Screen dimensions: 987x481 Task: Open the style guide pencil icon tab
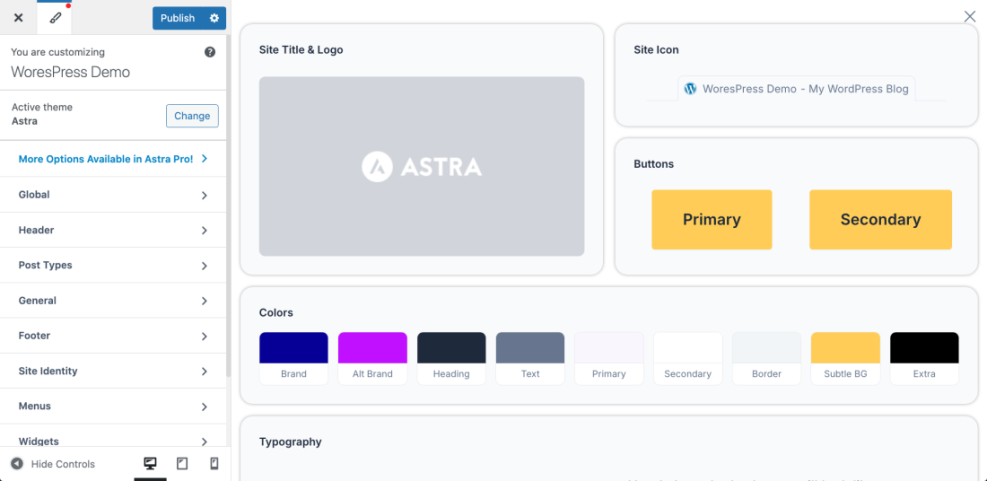click(55, 18)
